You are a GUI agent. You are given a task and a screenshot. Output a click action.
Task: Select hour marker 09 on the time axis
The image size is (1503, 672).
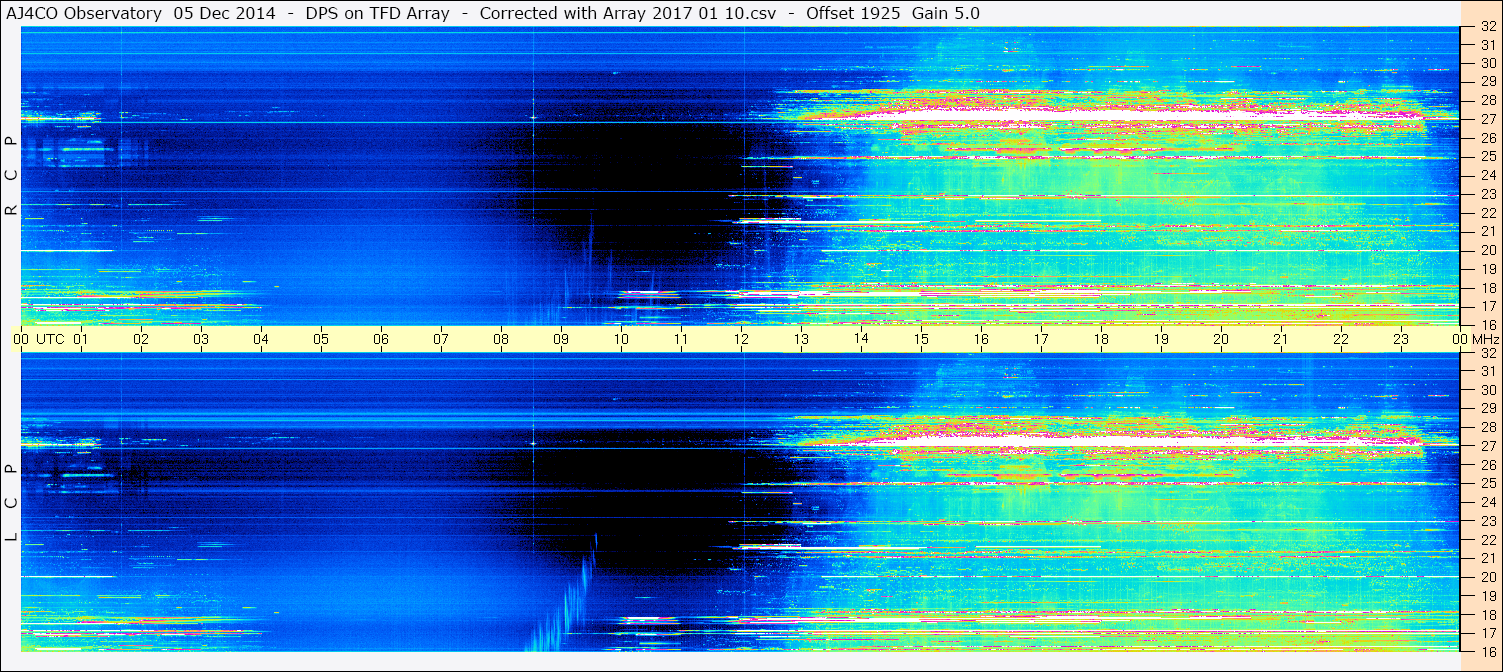tap(561, 339)
